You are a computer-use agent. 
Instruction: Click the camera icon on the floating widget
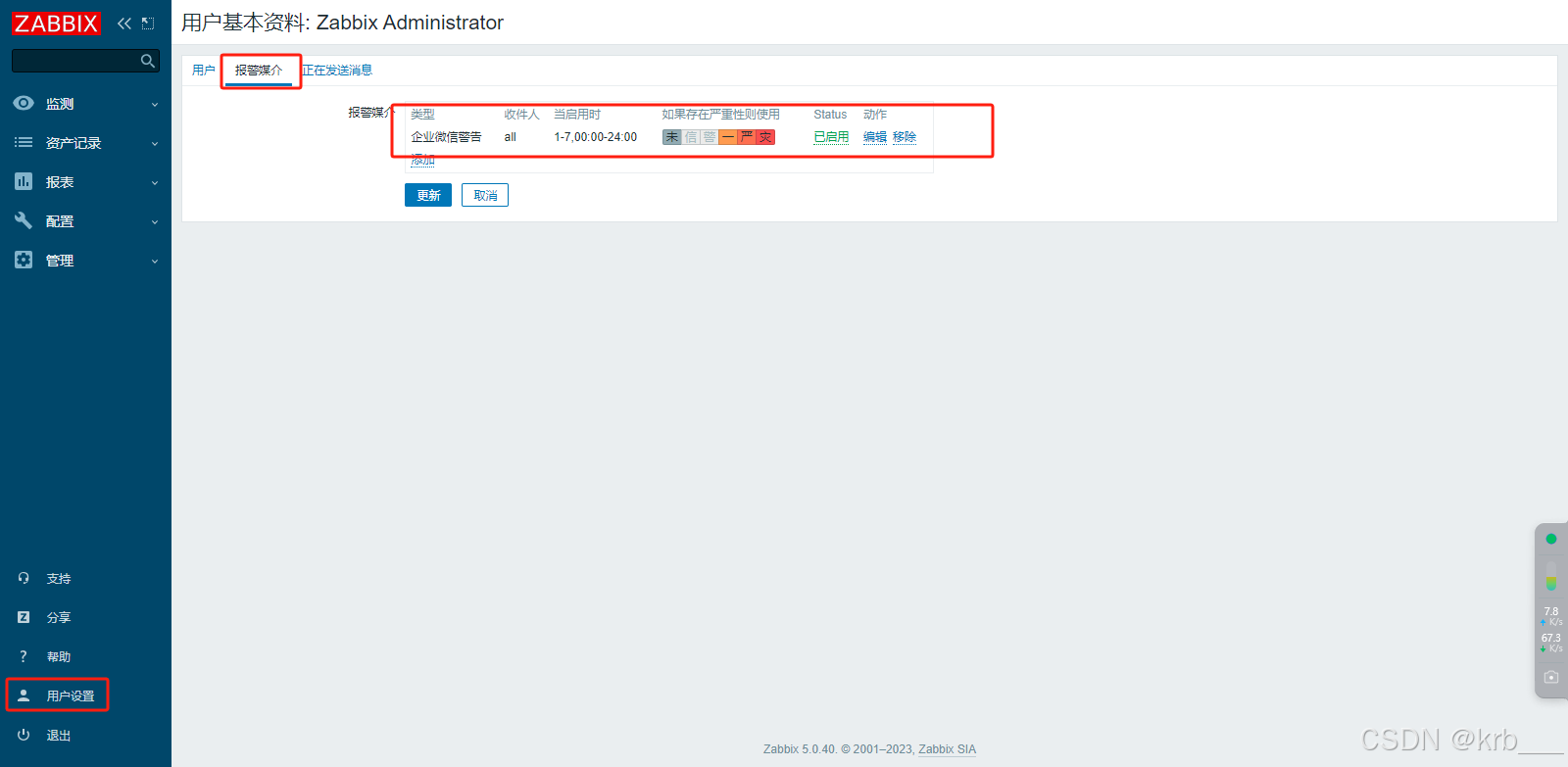(1551, 677)
